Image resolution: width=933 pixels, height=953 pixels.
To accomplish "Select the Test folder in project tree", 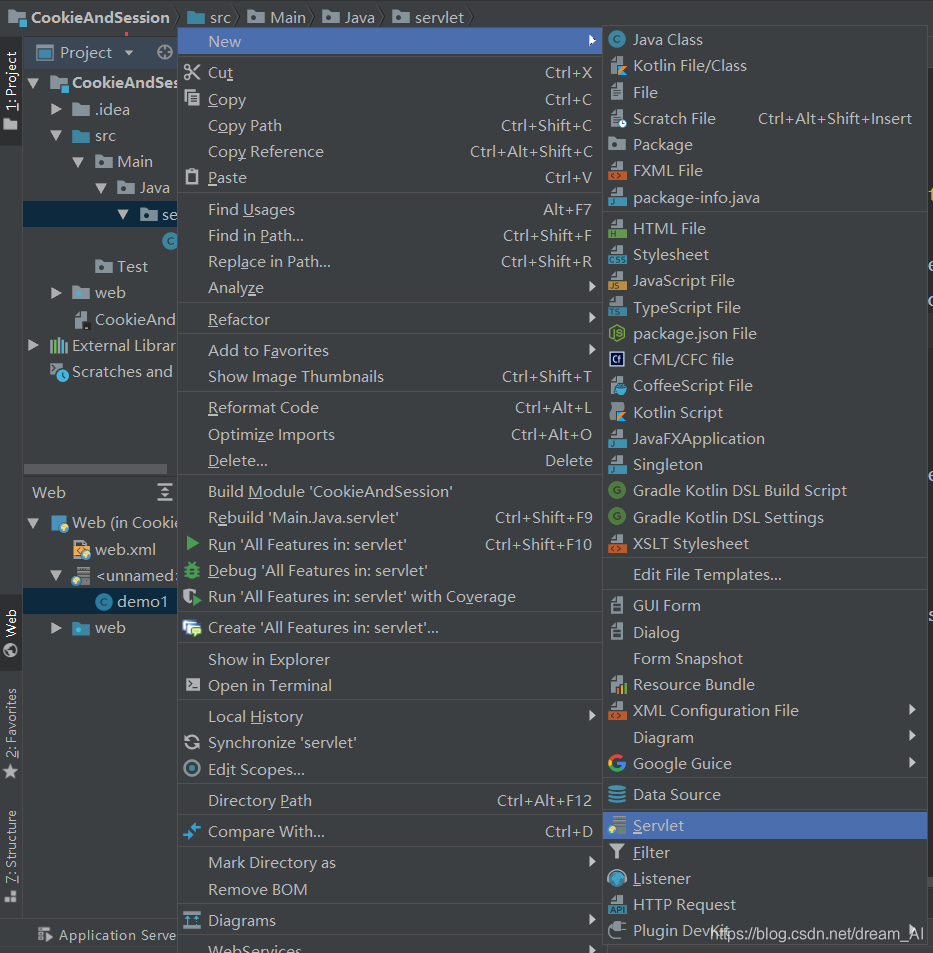I will 122,266.
